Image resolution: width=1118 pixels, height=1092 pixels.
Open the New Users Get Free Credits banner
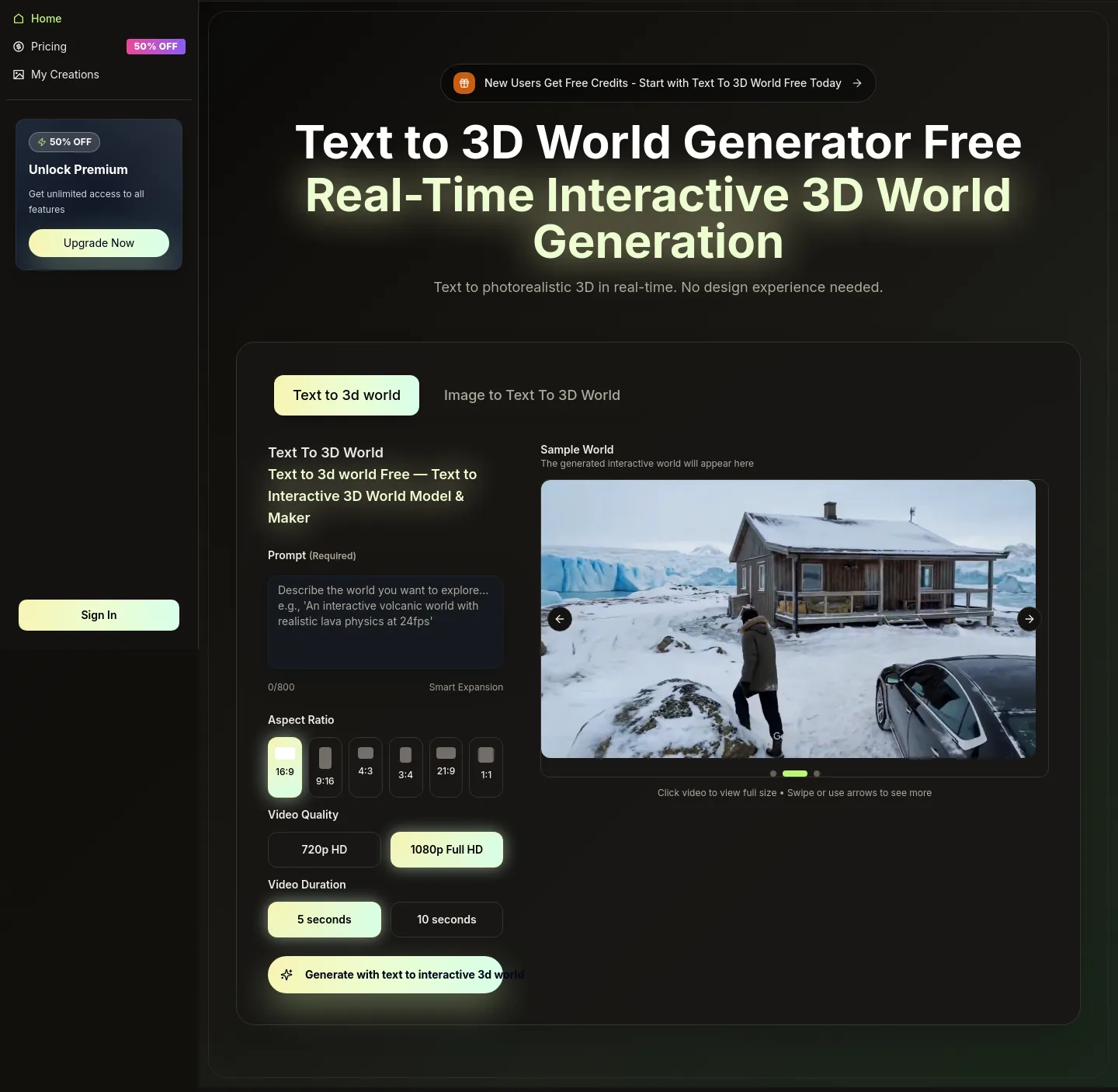[658, 83]
